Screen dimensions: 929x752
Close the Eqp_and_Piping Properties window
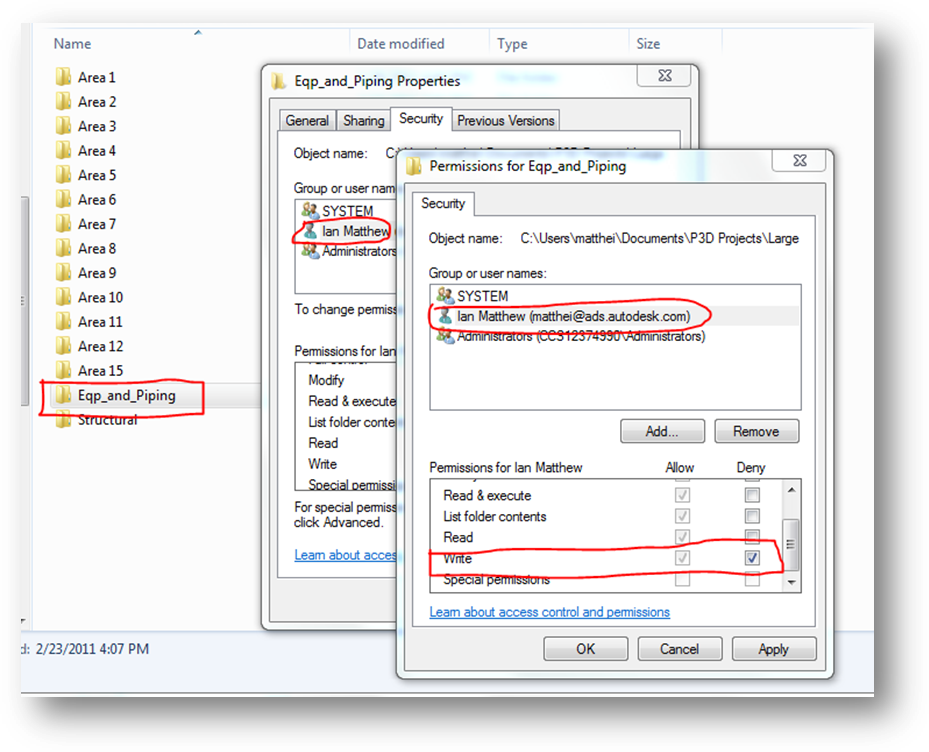(665, 75)
